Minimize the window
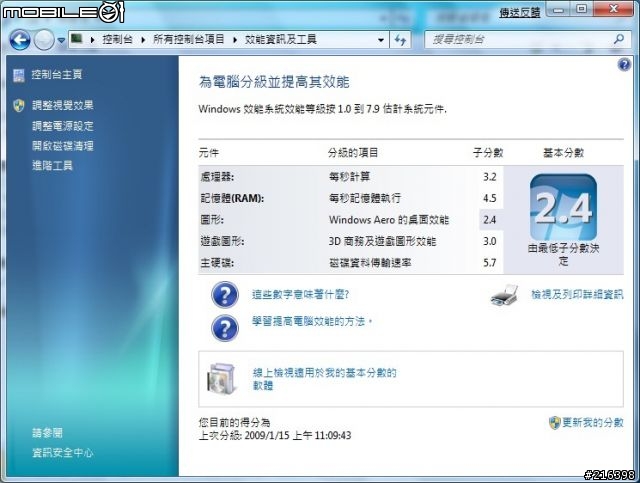The height and width of the screenshot is (483, 640). tap(559, 10)
